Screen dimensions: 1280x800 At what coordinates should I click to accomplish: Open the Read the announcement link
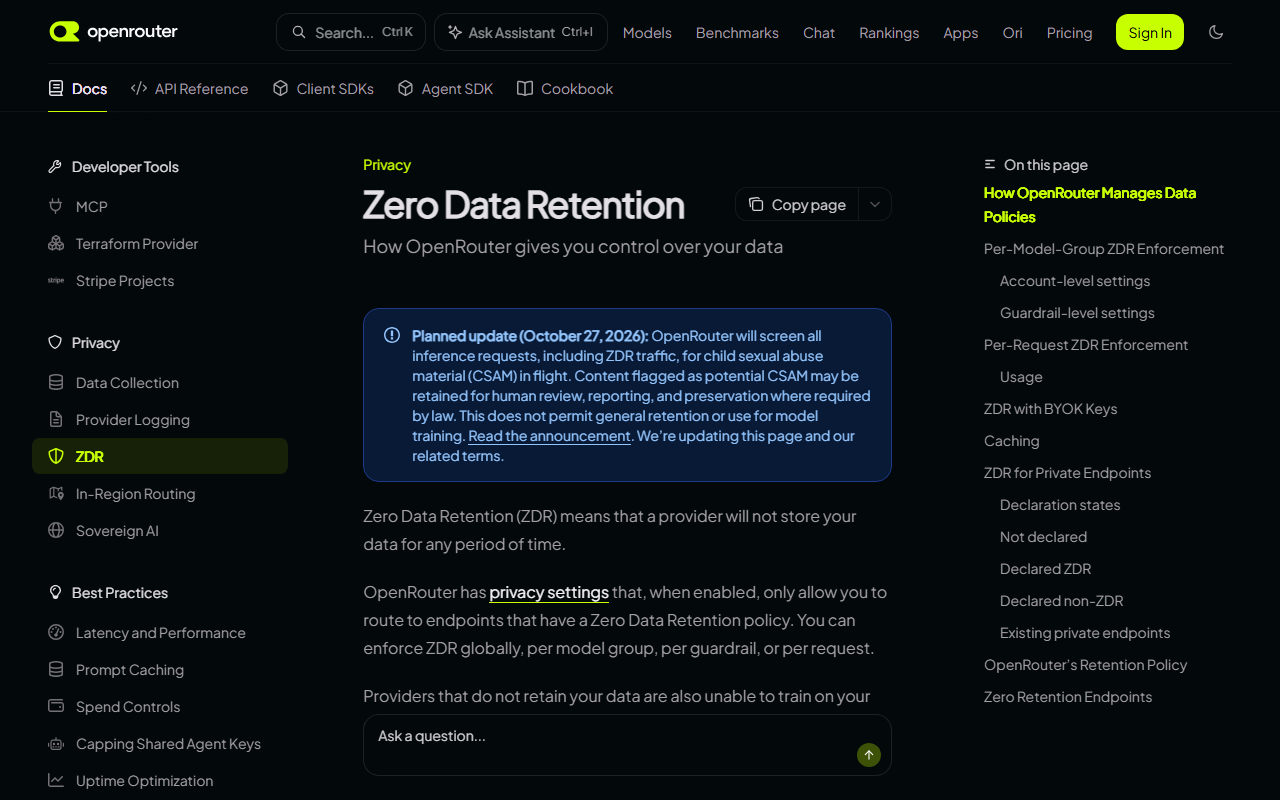tap(550, 436)
